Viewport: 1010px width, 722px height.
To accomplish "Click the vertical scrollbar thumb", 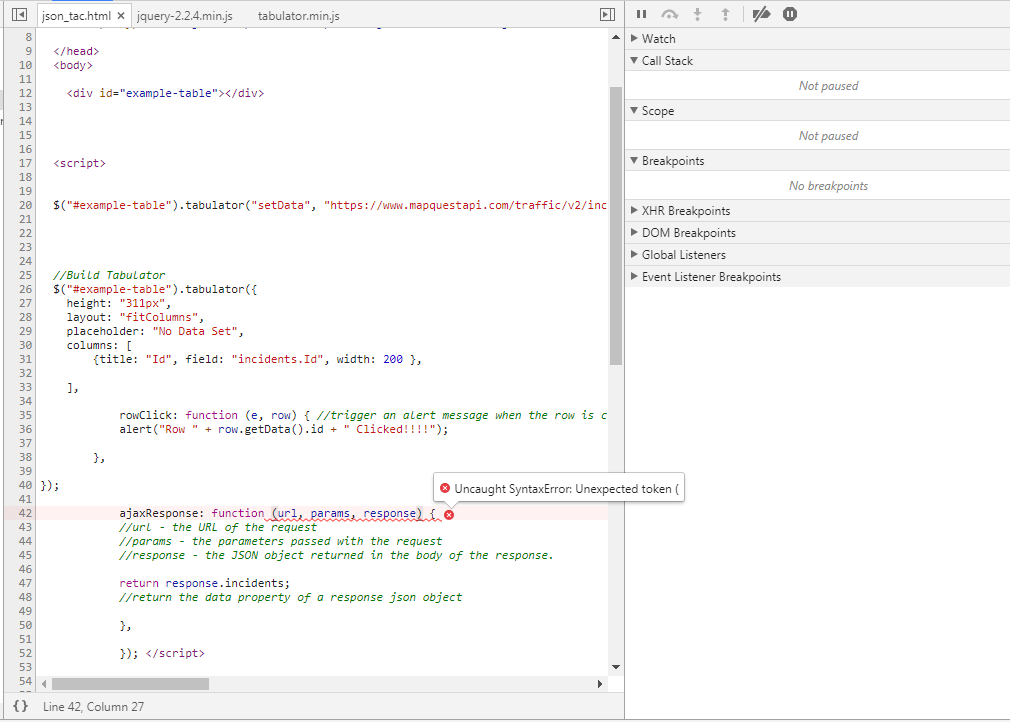I will pyautogui.click(x=616, y=225).
